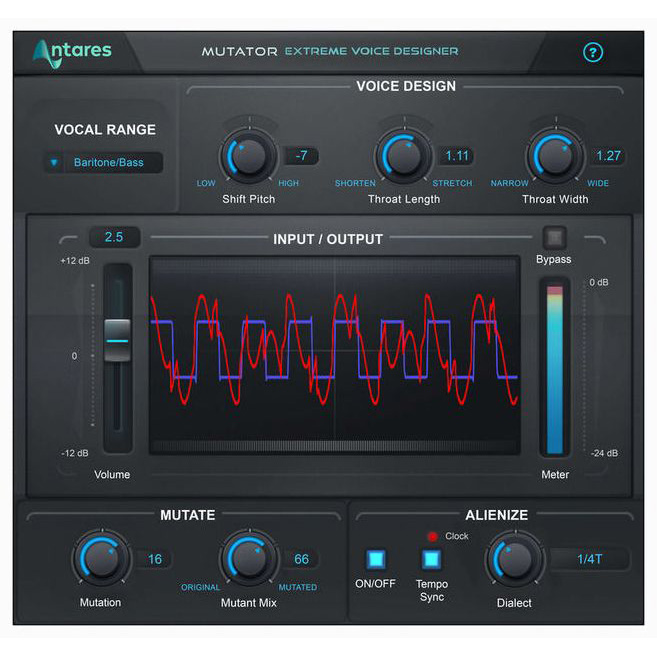Click the INPUT / OUTPUT section title
657x657 pixels.
click(x=328, y=239)
